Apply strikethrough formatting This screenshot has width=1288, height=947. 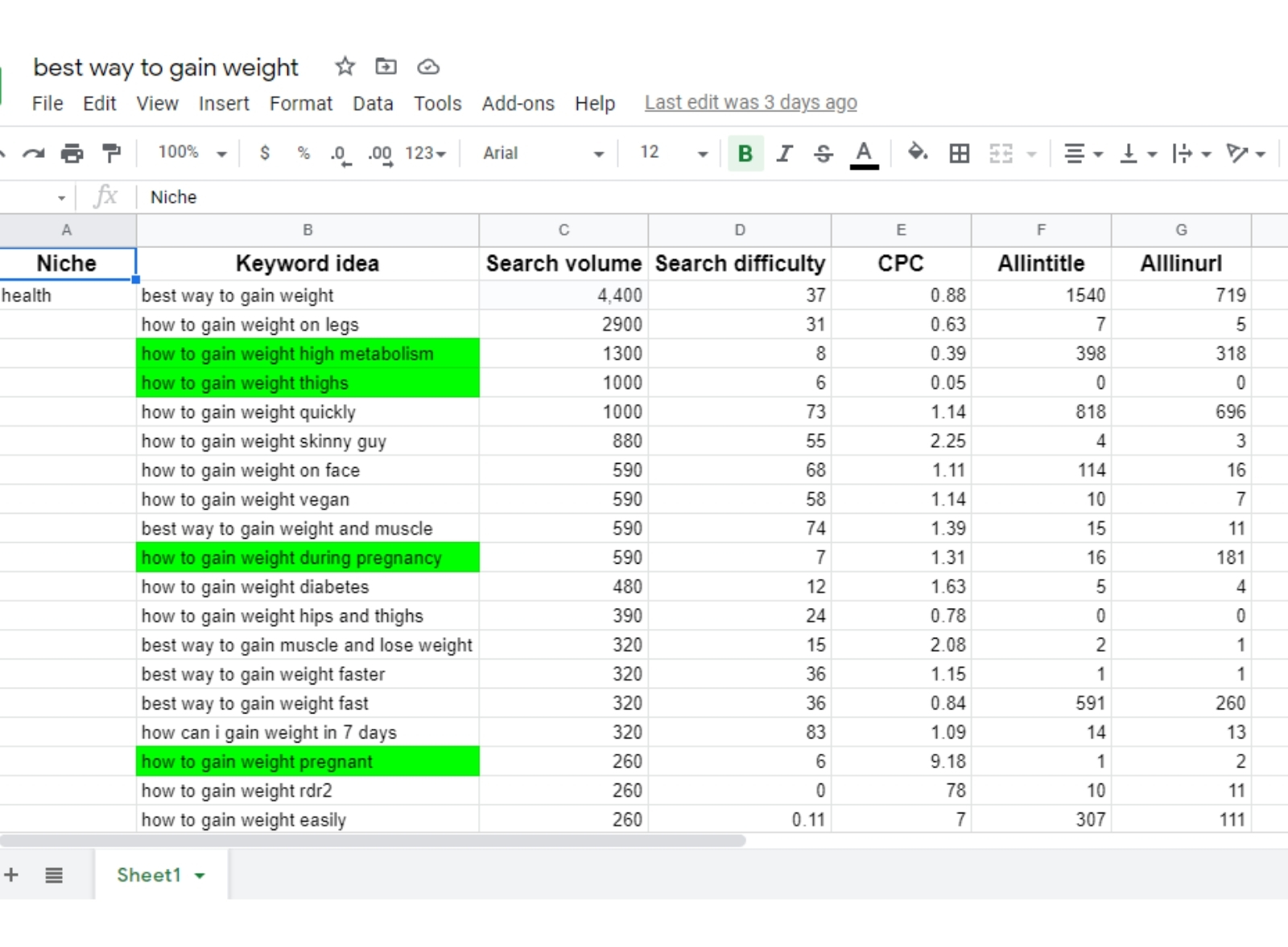point(824,153)
